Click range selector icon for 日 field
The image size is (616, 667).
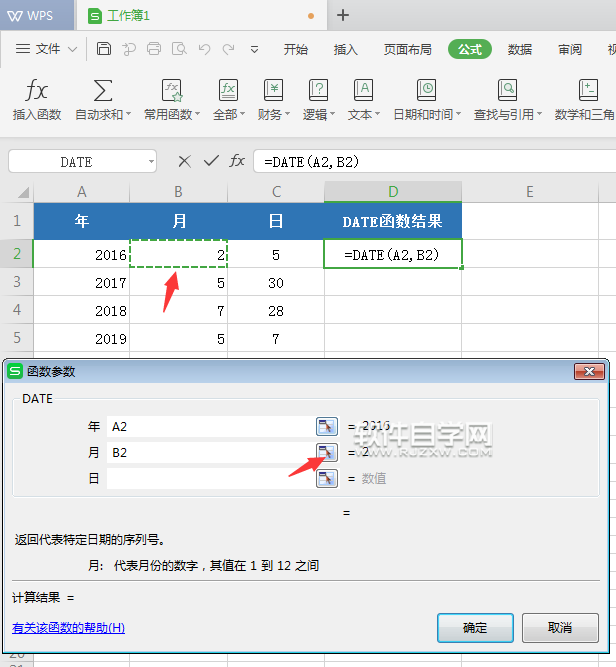point(327,478)
